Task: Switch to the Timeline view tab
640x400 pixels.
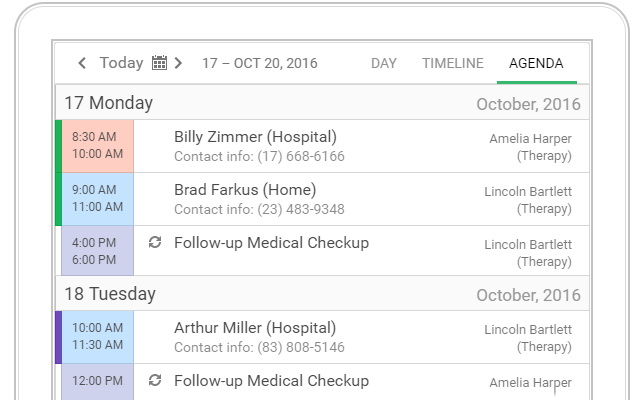Action: (452, 63)
